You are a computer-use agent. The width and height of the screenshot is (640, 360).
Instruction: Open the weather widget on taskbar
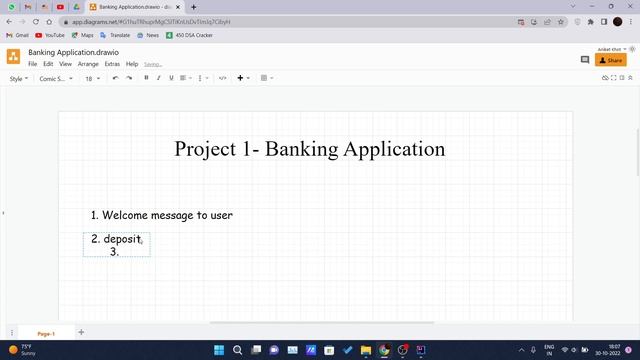pos(22,350)
